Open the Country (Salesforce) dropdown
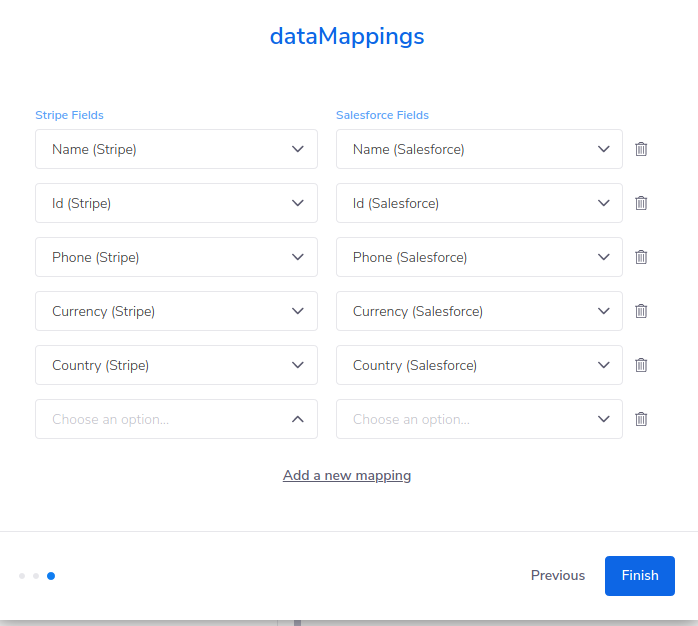The image size is (698, 626). pos(479,365)
